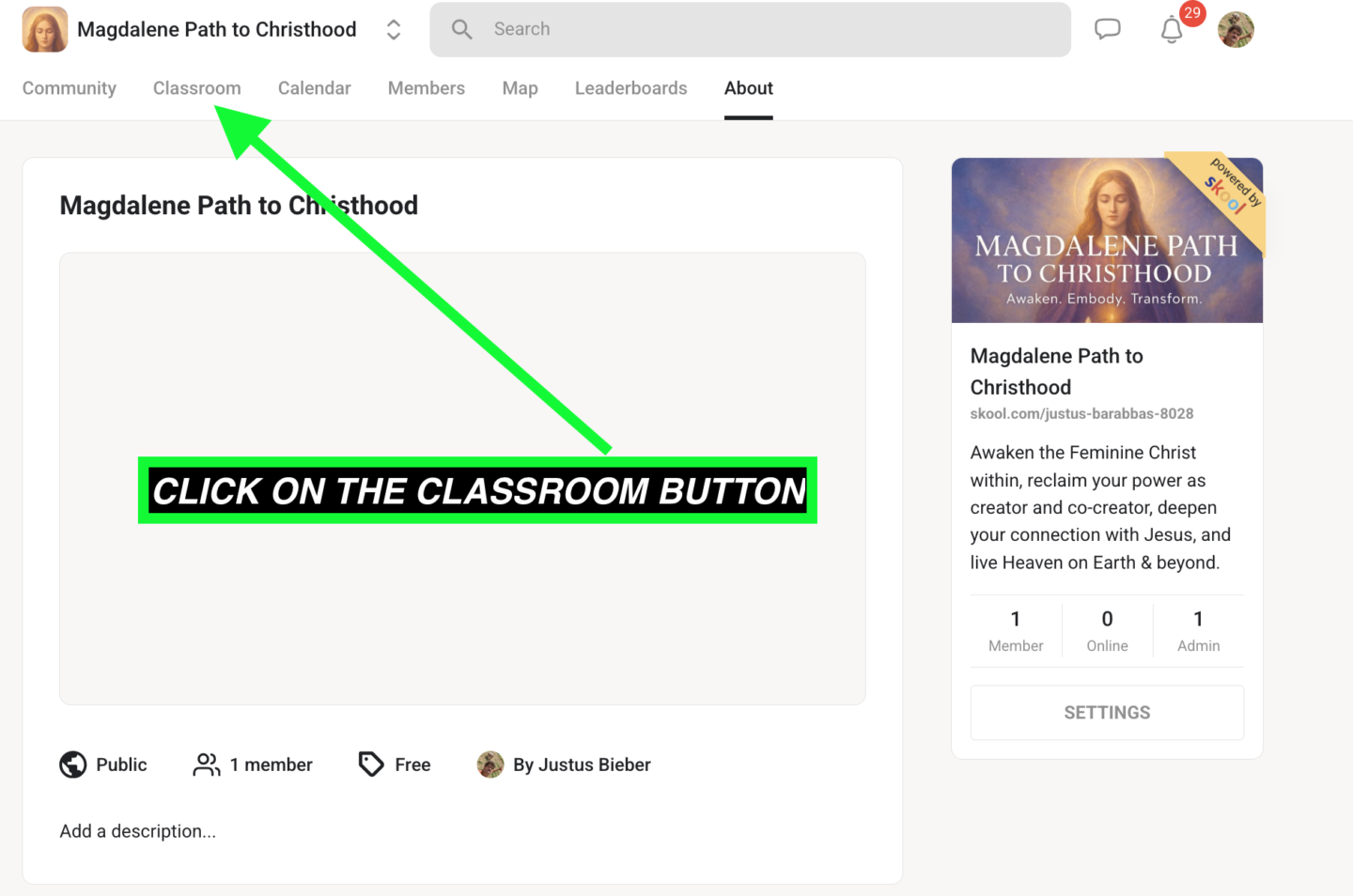Click the 1 member people icon
This screenshot has height=896, width=1353.
pyautogui.click(x=207, y=765)
